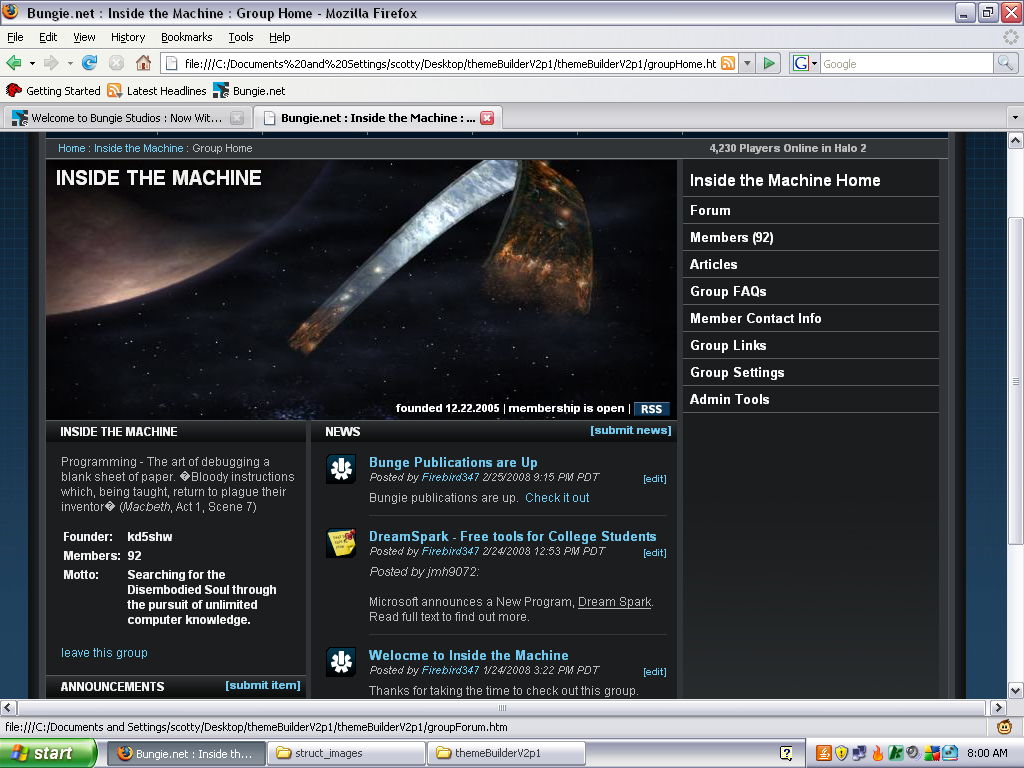Screen dimensions: 1024x768
Task: Click the search magnifier icon
Action: click(1005, 63)
